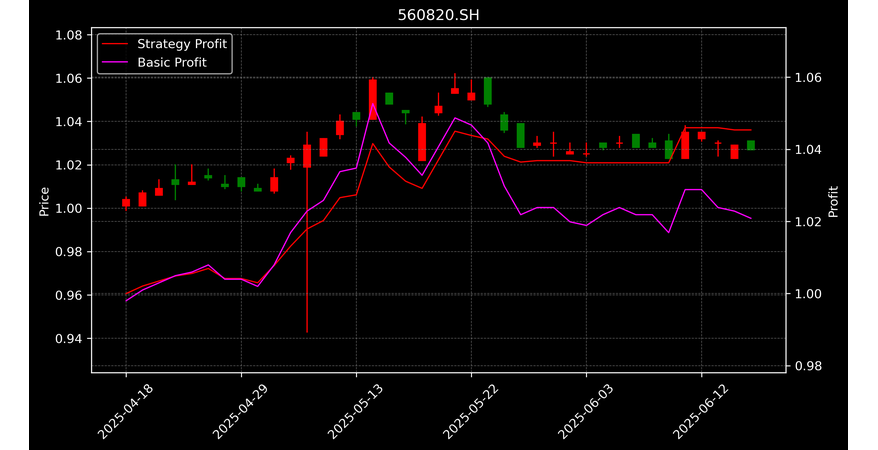Image resolution: width=878 pixels, height=450 pixels.
Task: Click the Strategy Profit legend label
Action: click(182, 44)
